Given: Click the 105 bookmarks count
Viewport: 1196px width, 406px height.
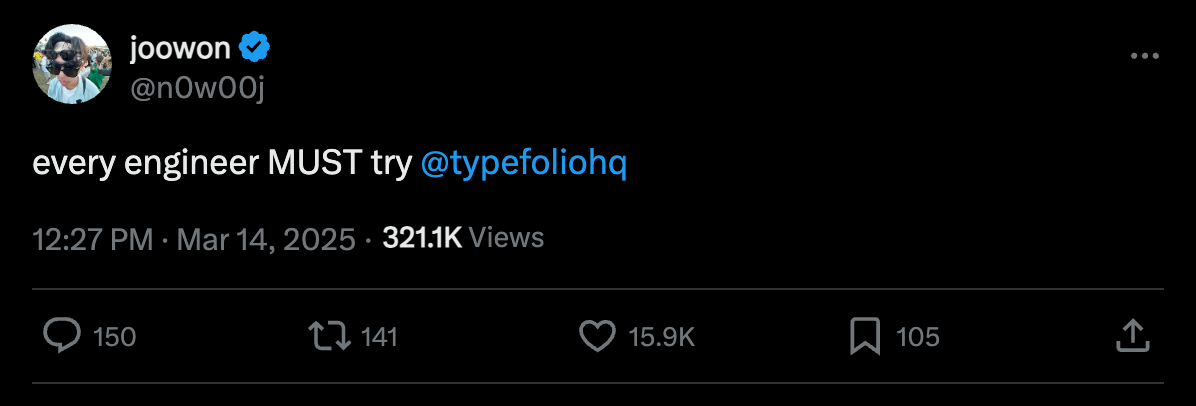Looking at the screenshot, I should (x=918, y=337).
